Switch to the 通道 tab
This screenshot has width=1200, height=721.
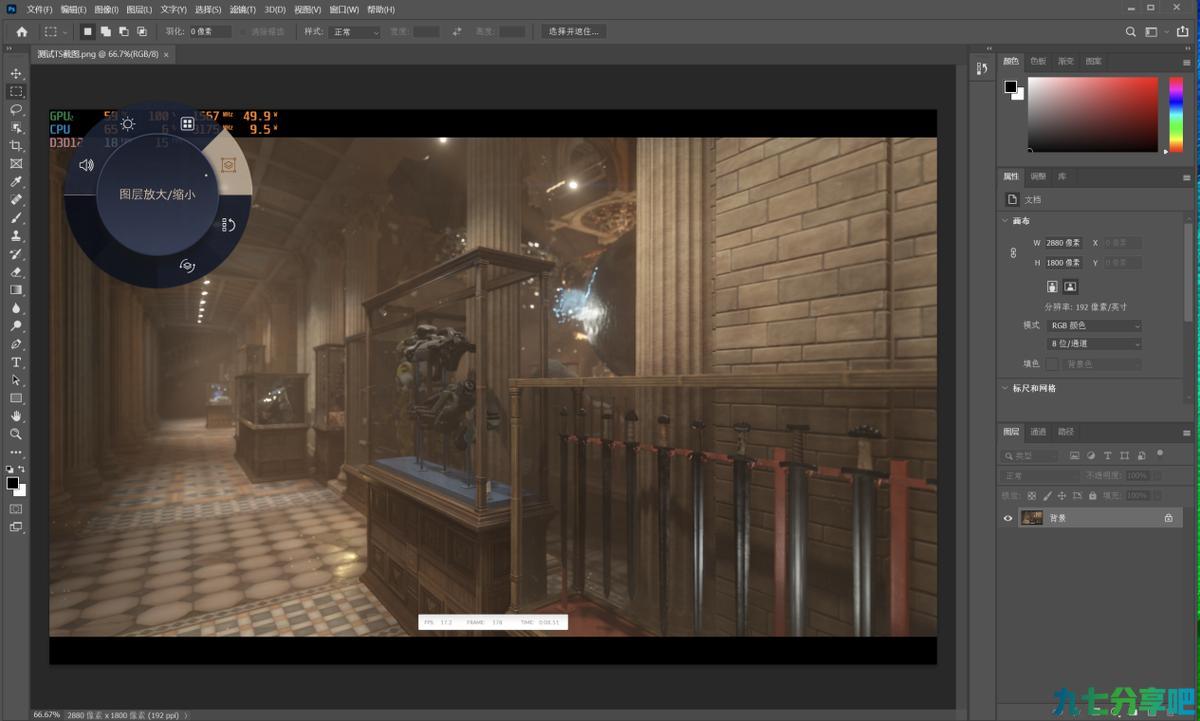[x=1038, y=432]
